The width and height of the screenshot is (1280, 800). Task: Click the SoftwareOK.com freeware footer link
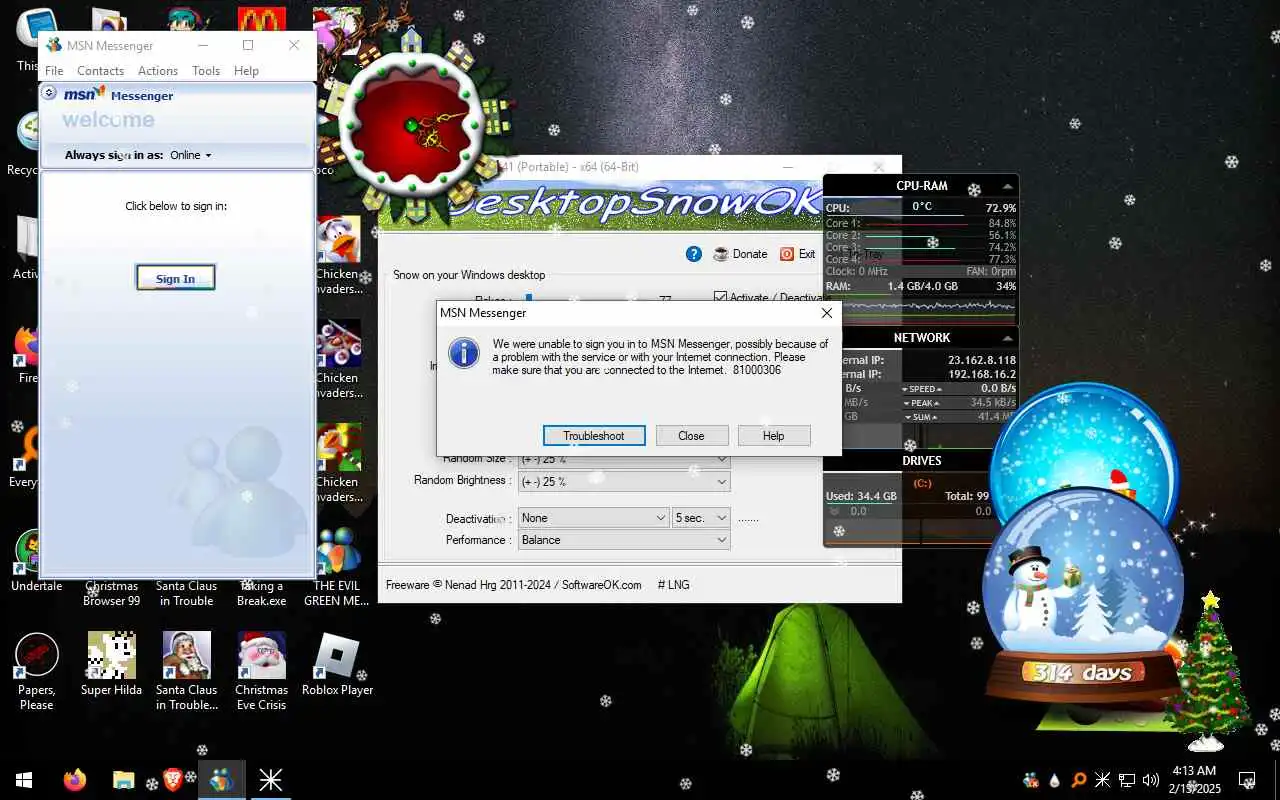click(x=514, y=585)
